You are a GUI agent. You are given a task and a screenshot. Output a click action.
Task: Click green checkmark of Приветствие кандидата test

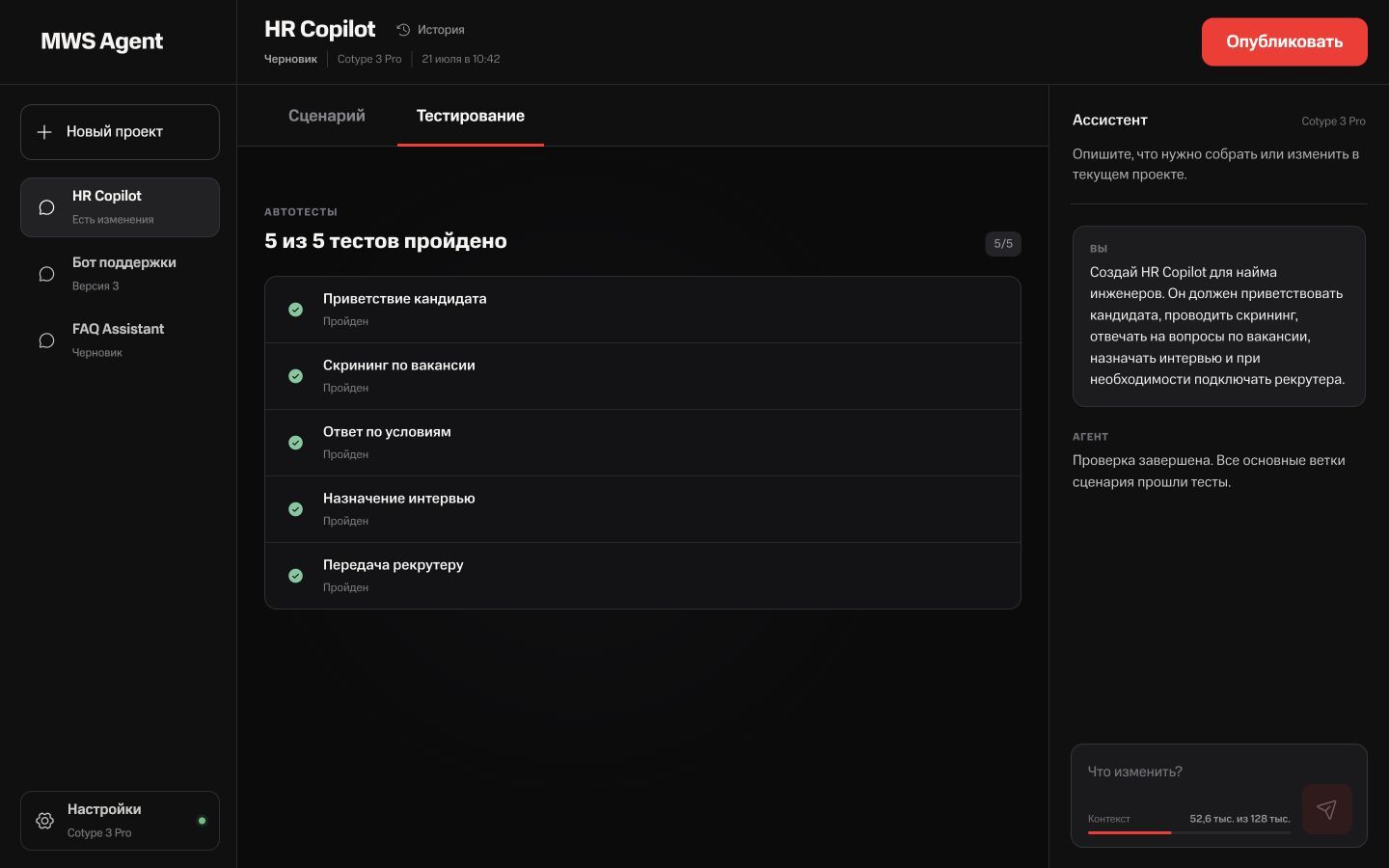coord(295,310)
